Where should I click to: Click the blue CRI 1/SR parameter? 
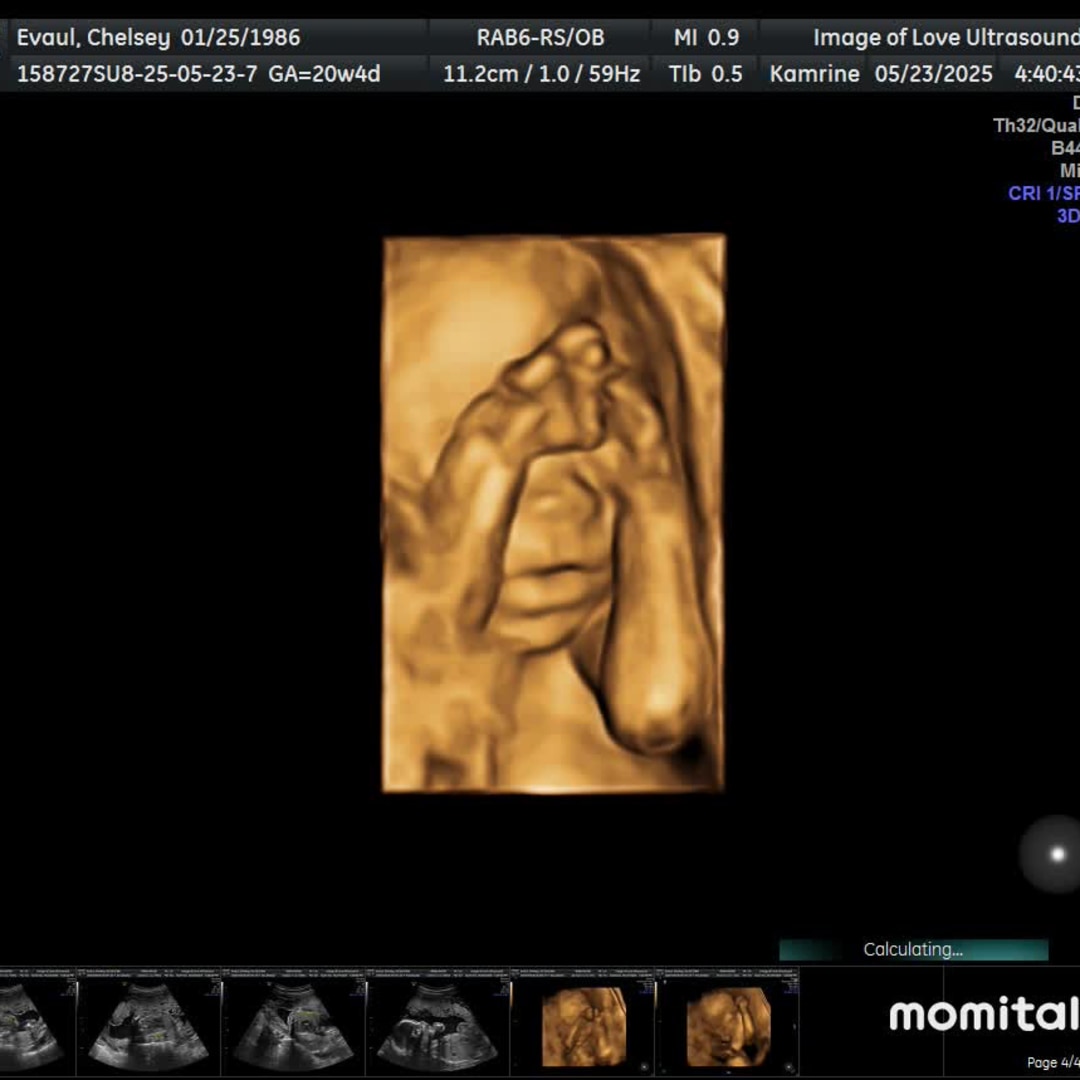(1043, 193)
